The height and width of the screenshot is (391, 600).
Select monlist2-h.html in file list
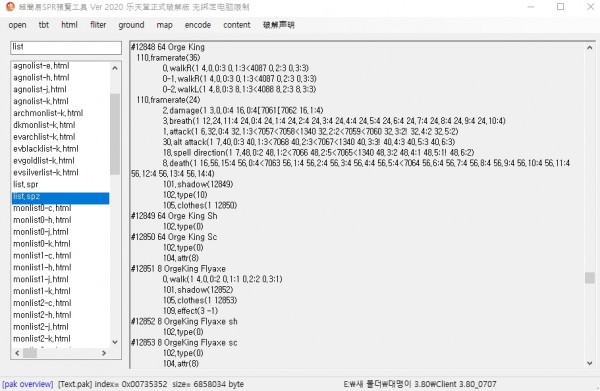click(42, 315)
